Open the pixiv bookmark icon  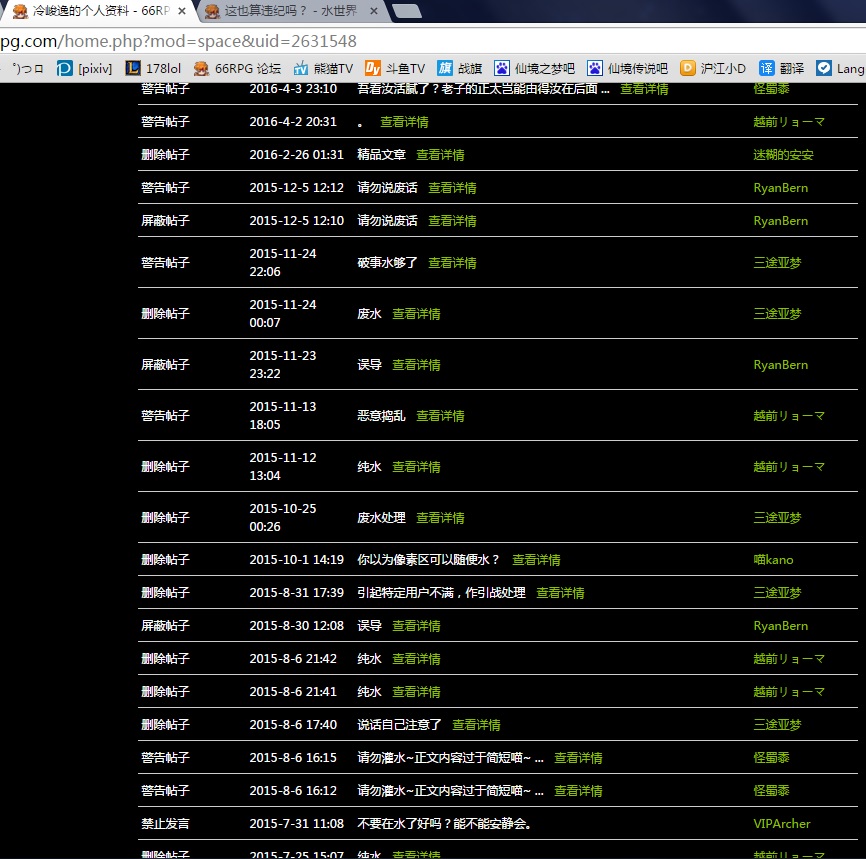click(65, 68)
